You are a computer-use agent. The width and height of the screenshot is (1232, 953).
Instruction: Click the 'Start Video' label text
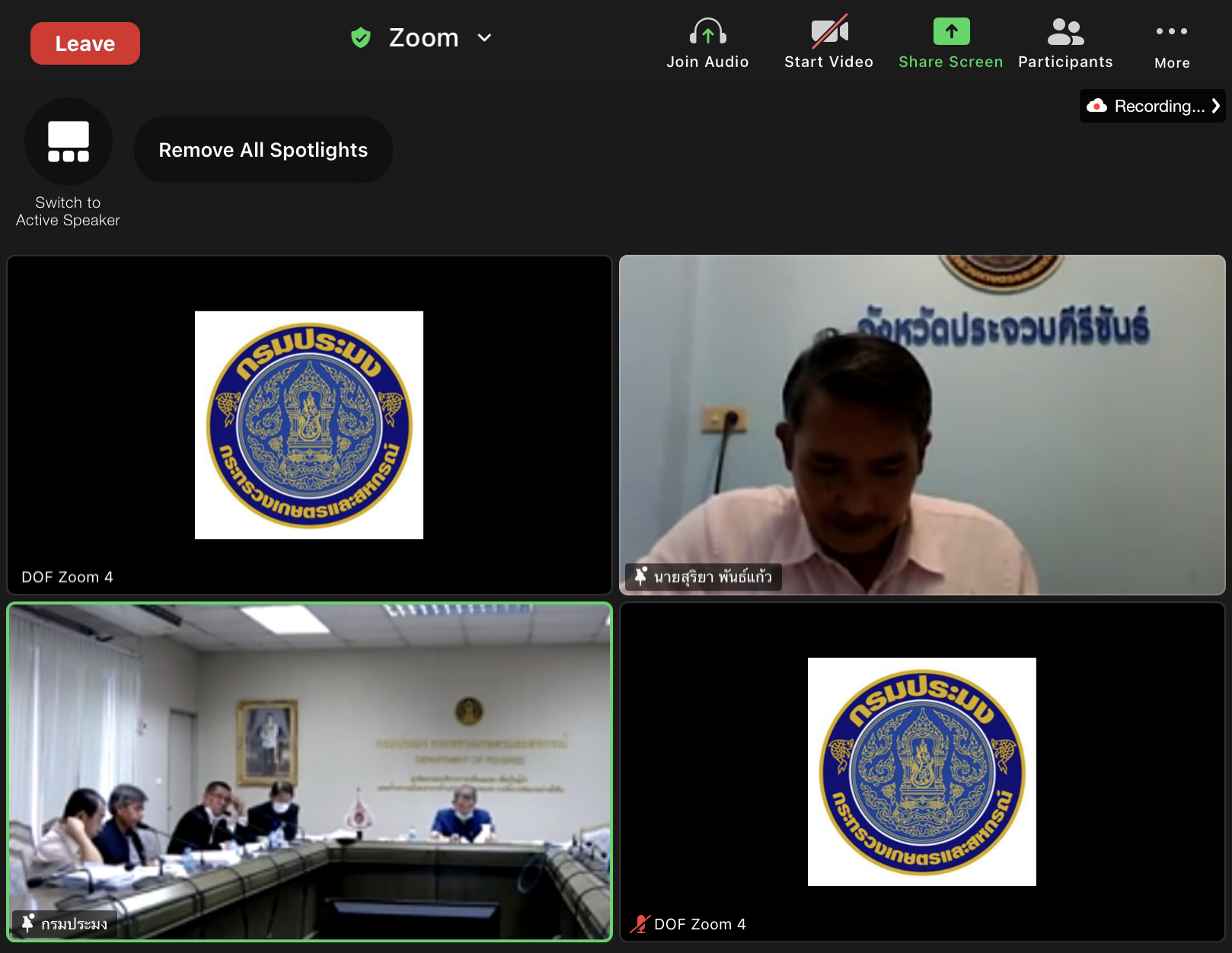829,62
